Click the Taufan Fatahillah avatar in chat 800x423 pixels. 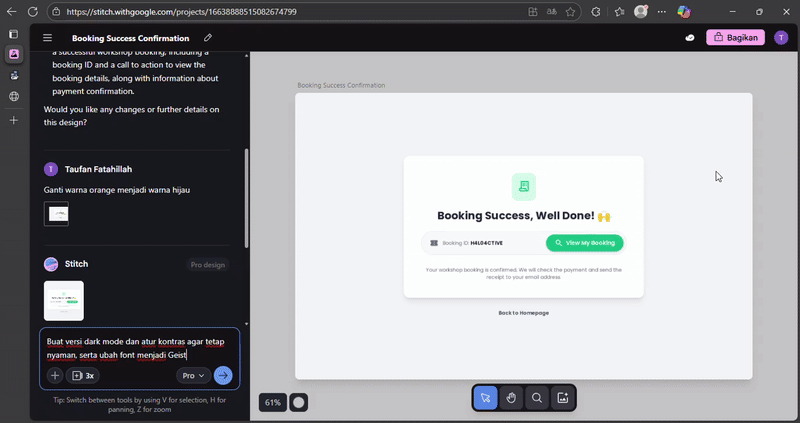click(x=51, y=169)
